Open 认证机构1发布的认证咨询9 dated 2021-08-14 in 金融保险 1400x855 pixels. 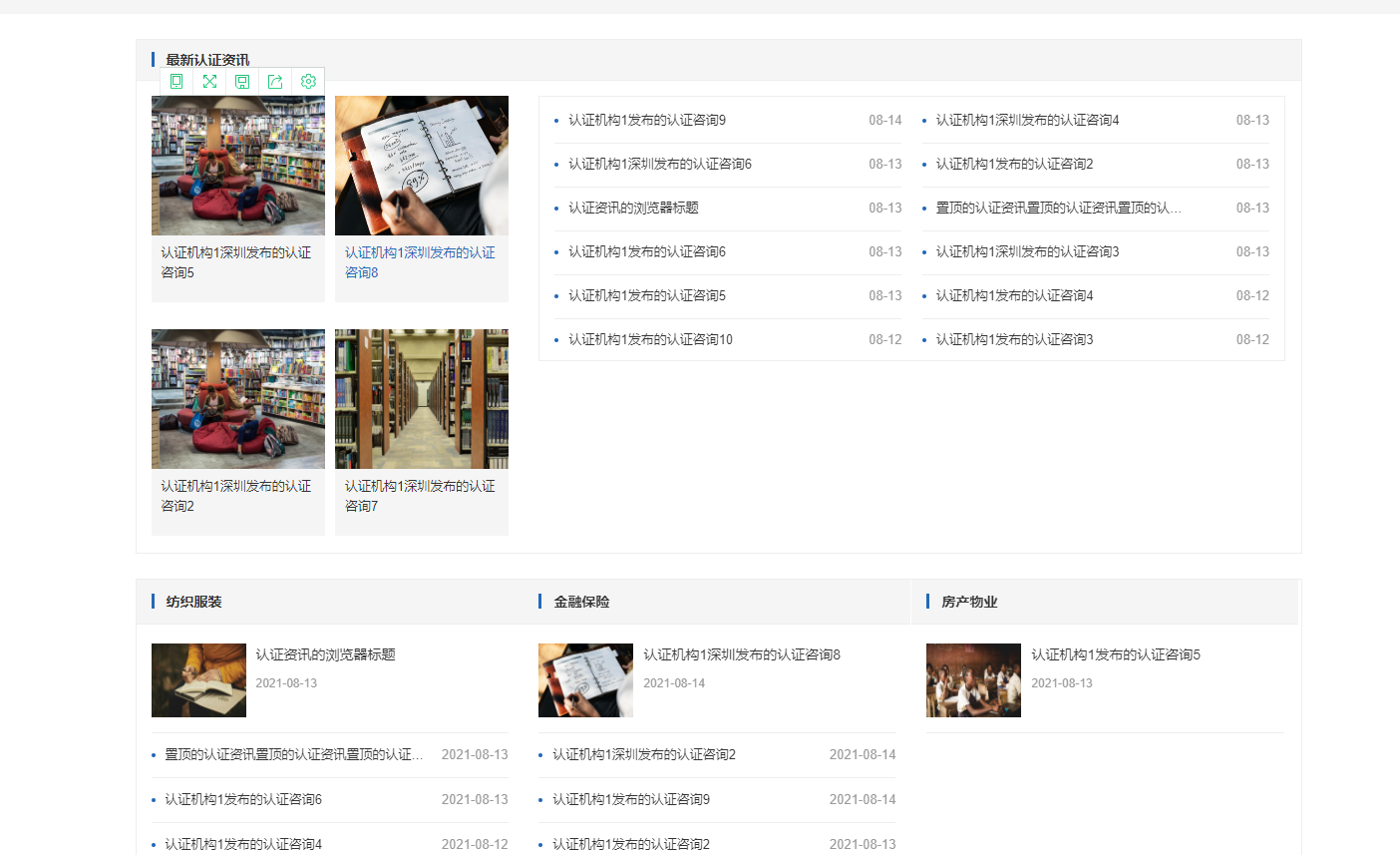(x=631, y=799)
